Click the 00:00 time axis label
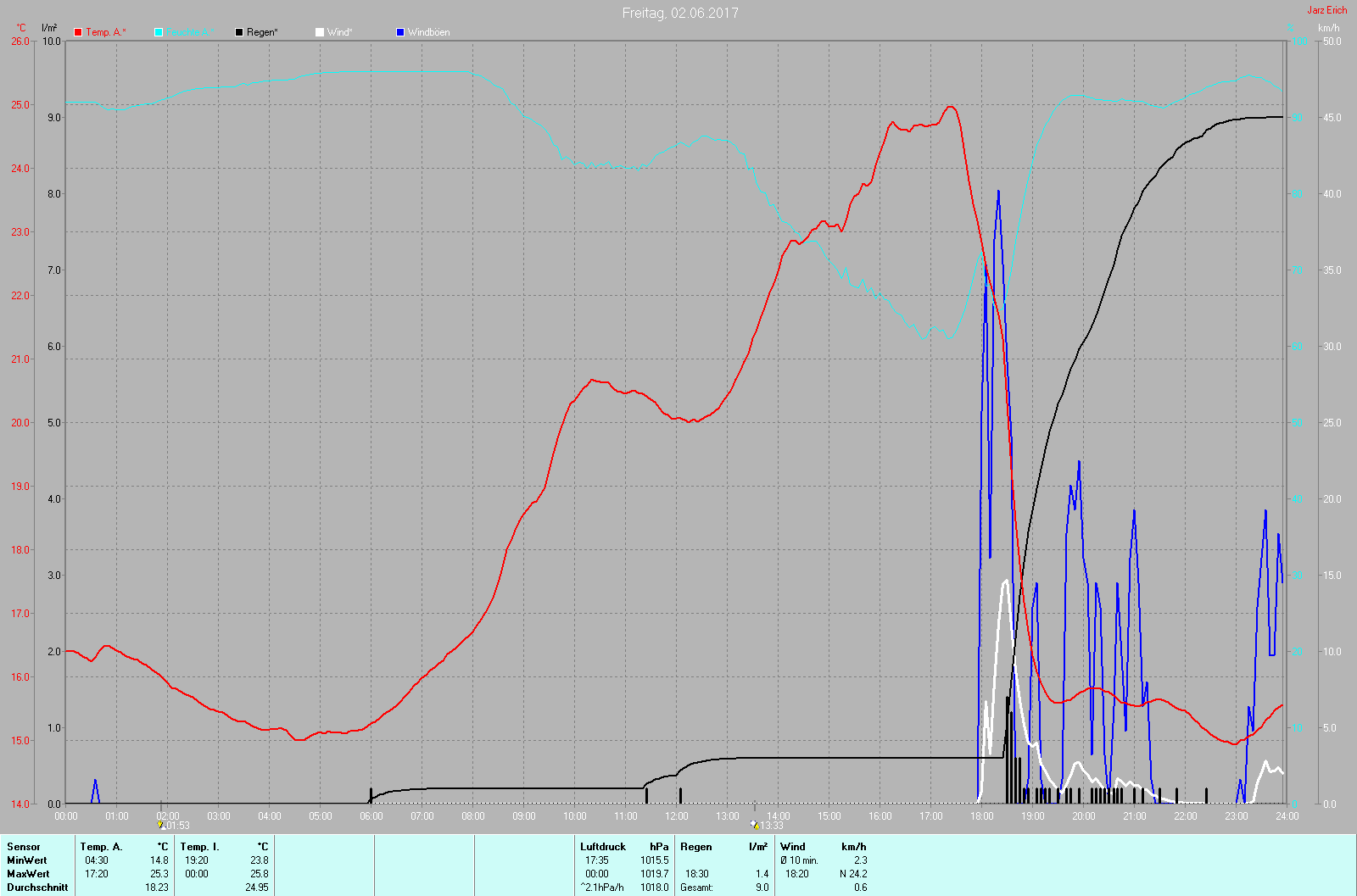This screenshot has height=896, width=1357. [66, 816]
